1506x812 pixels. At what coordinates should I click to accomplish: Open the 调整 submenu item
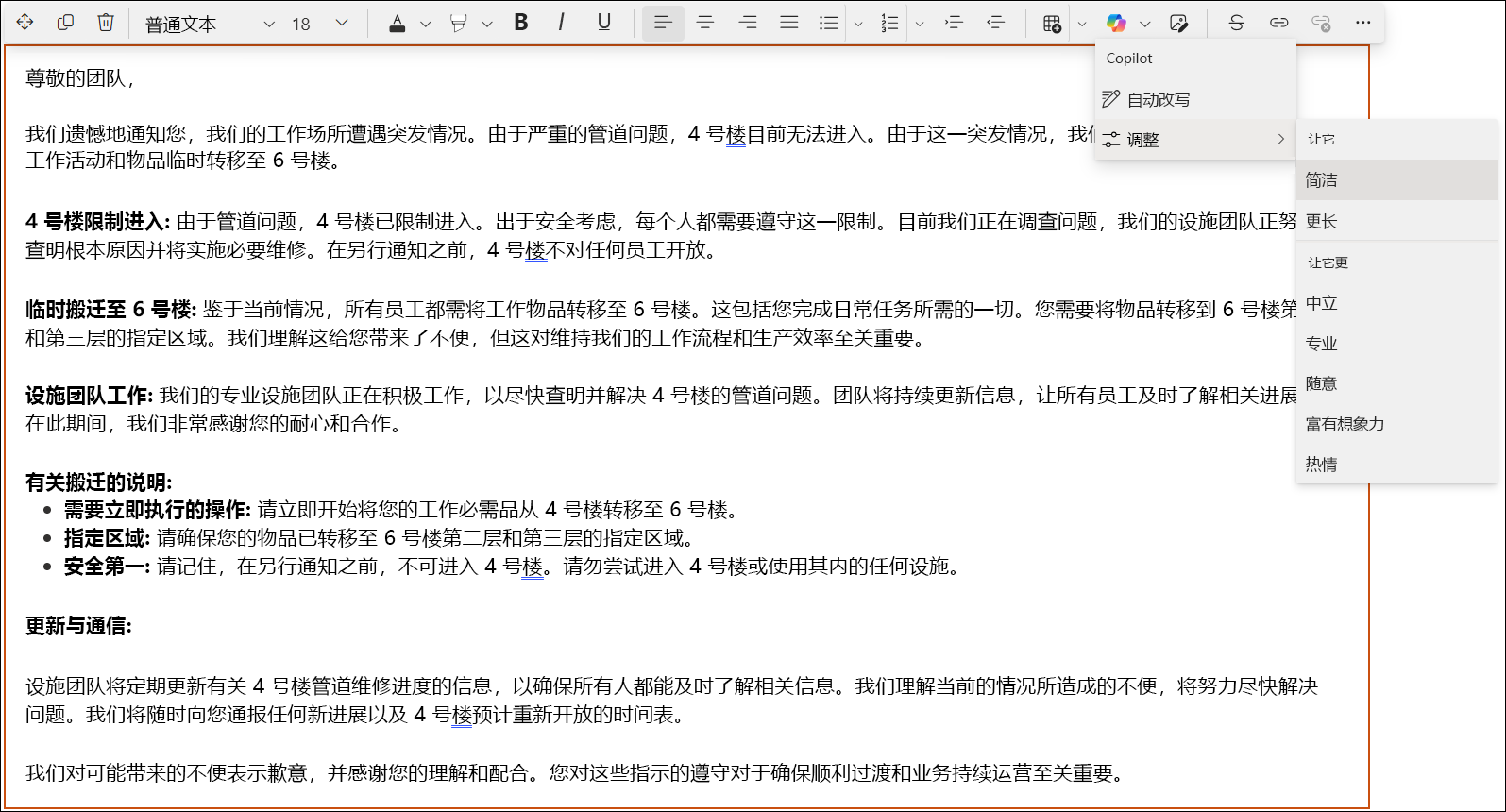tap(1195, 140)
